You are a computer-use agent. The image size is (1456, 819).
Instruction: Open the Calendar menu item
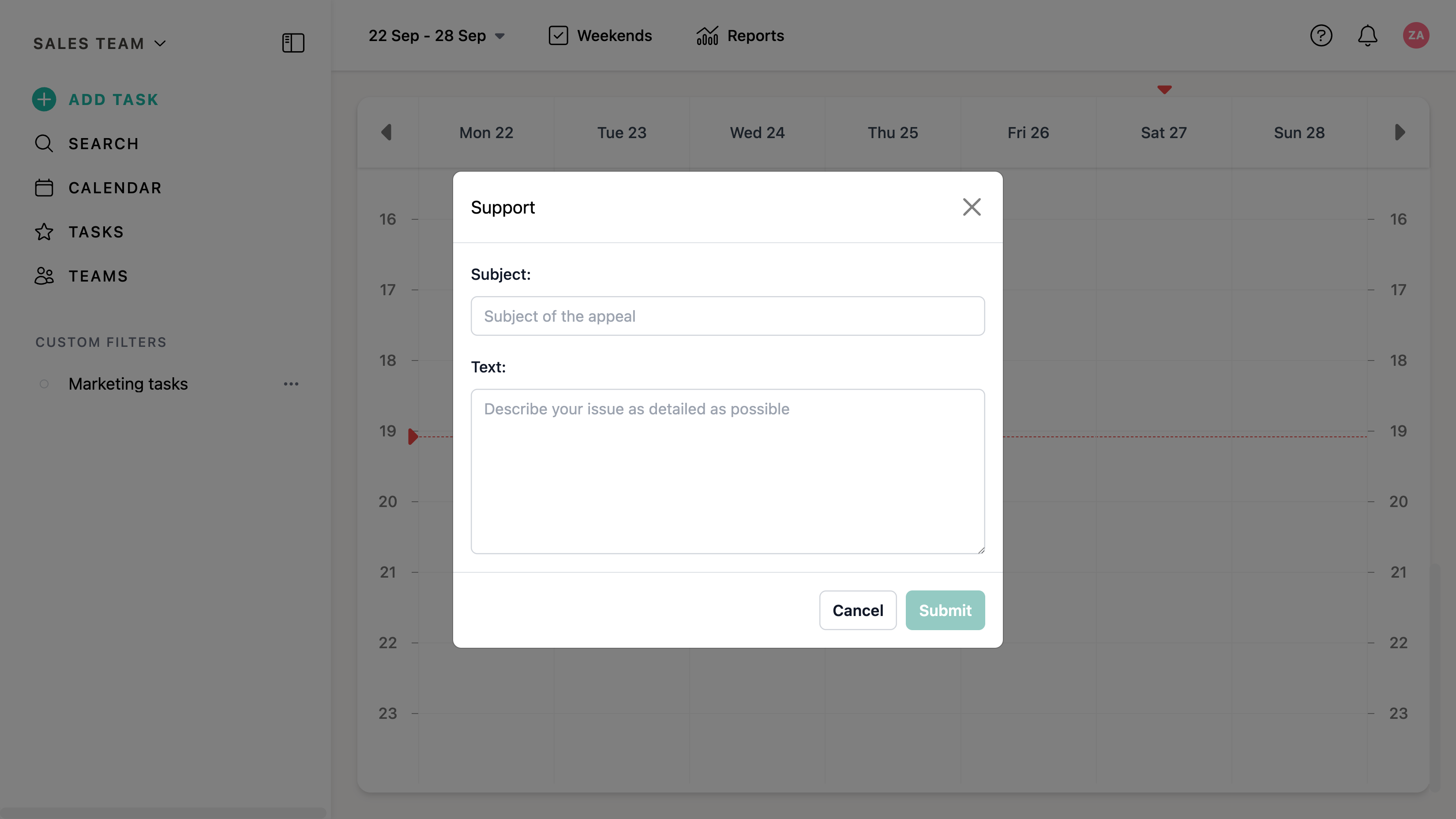tap(115, 188)
